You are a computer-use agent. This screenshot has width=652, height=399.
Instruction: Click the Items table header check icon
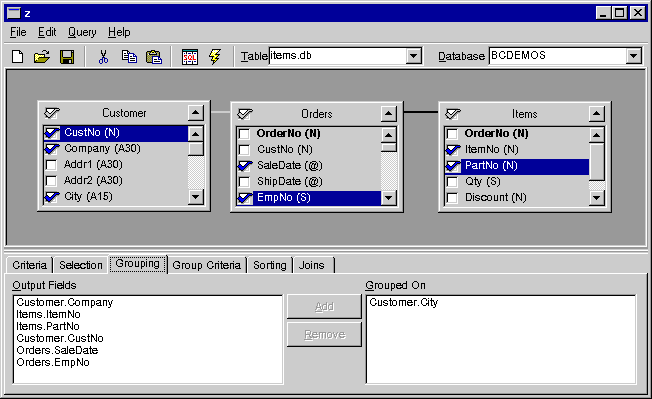point(453,113)
